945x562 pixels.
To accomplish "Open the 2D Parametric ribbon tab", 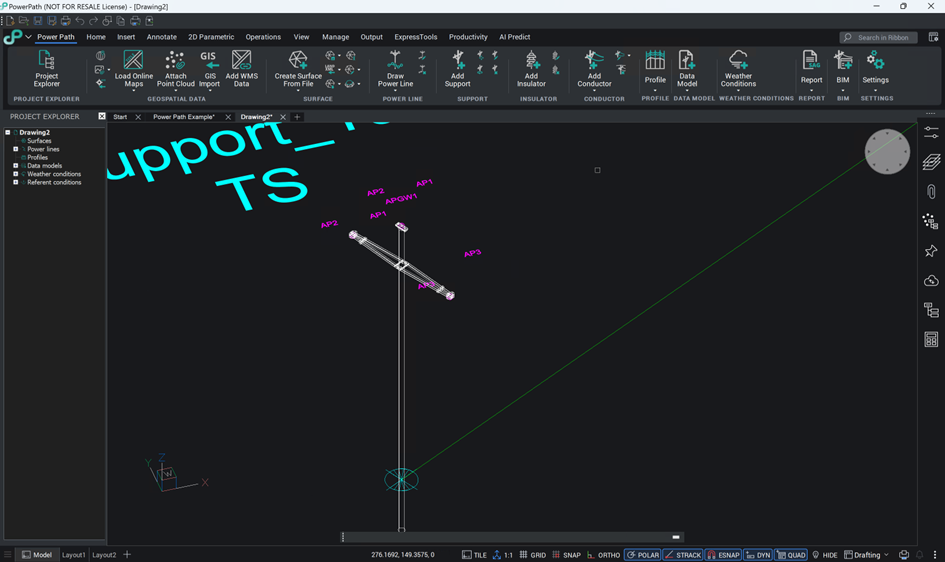I will coord(211,37).
